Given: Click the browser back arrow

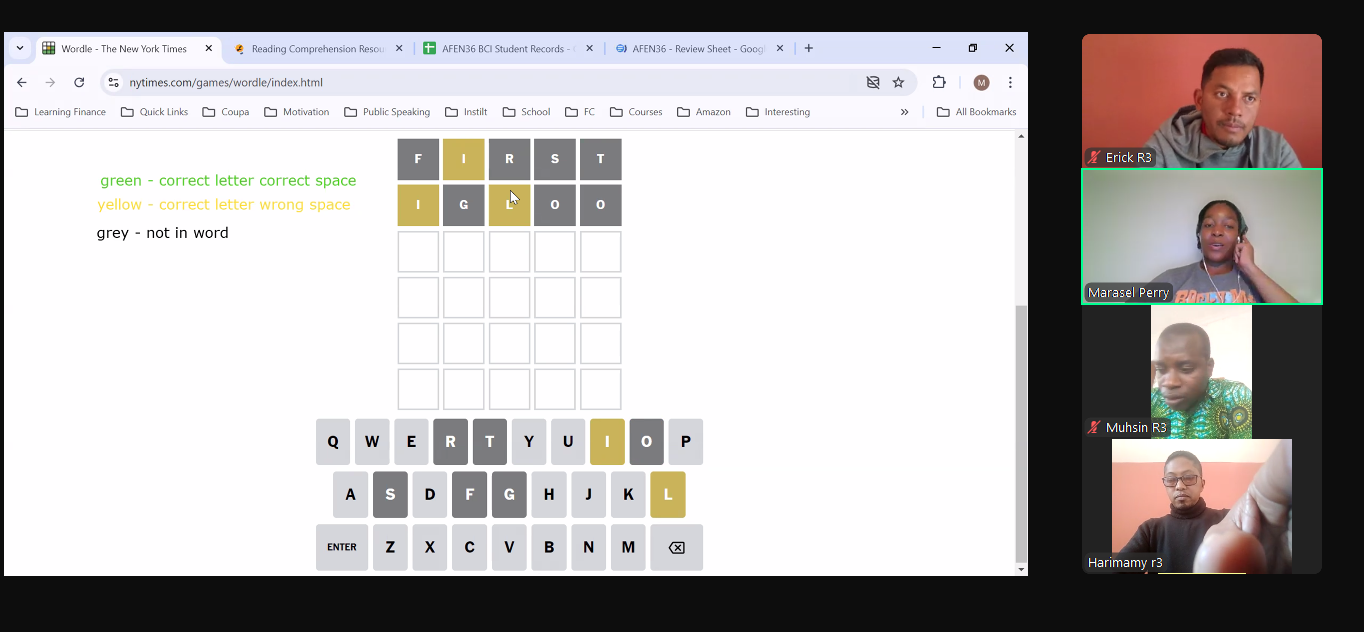Looking at the screenshot, I should pos(22,82).
